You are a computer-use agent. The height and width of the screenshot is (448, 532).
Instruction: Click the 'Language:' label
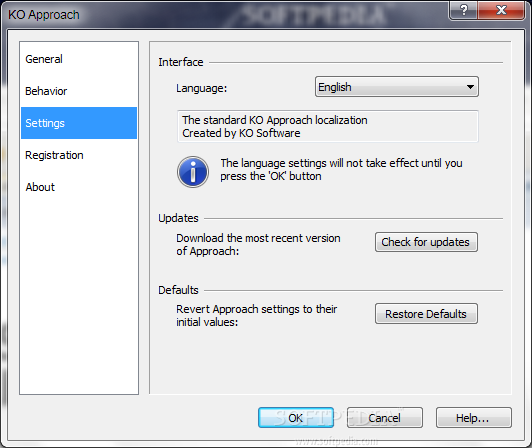202,88
